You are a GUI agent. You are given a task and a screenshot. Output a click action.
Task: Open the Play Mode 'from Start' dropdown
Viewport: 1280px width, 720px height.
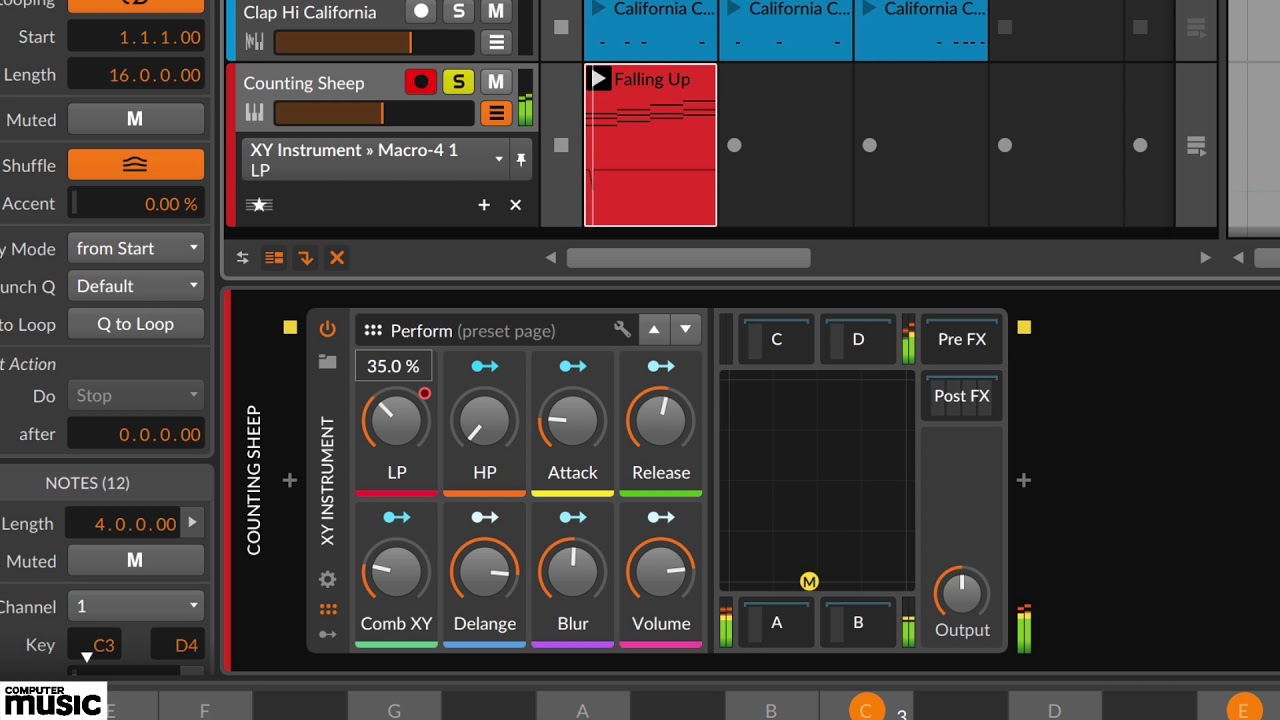[x=135, y=248]
